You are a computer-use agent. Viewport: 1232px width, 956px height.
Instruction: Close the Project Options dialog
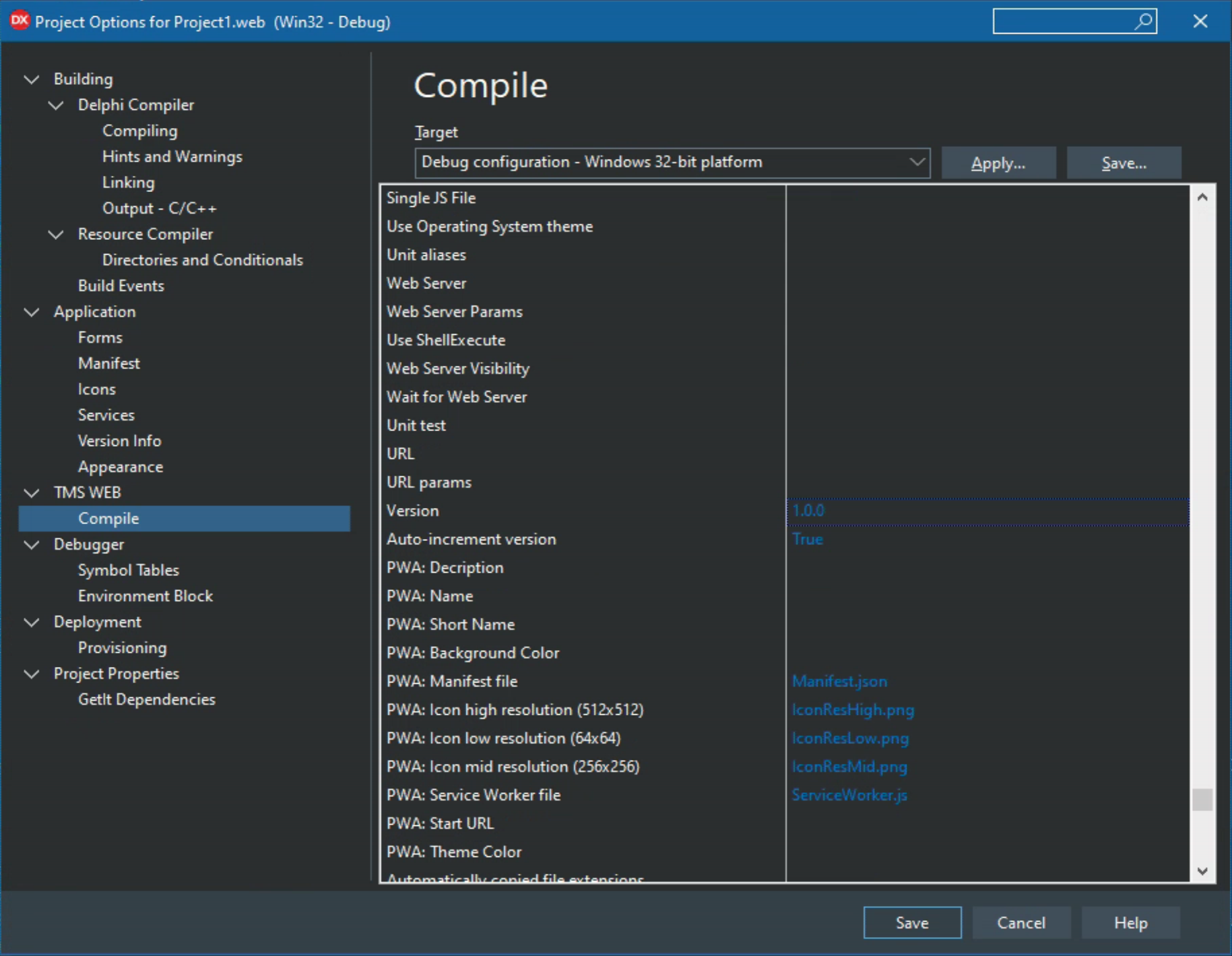[x=1200, y=22]
